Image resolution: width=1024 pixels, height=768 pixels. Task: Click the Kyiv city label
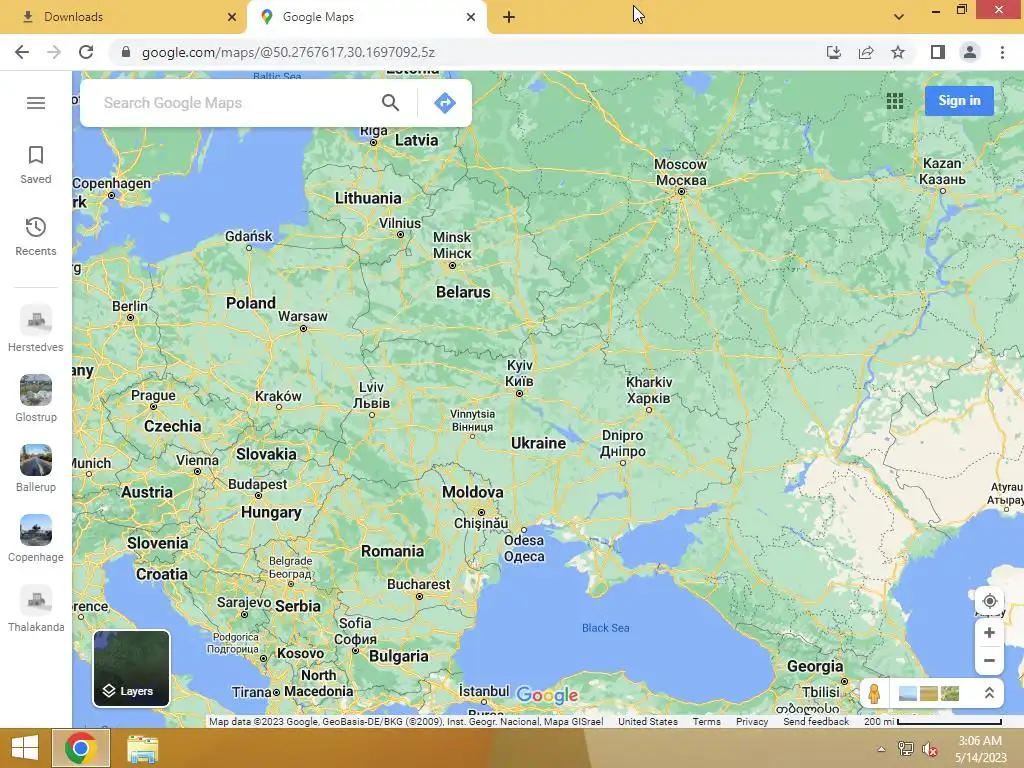pyautogui.click(x=520, y=374)
